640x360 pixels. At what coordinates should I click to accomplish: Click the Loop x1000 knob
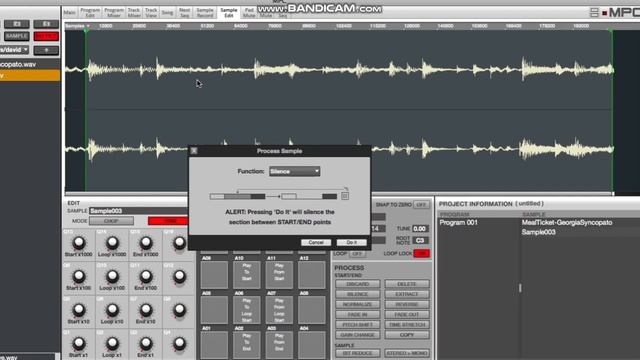click(x=112, y=243)
